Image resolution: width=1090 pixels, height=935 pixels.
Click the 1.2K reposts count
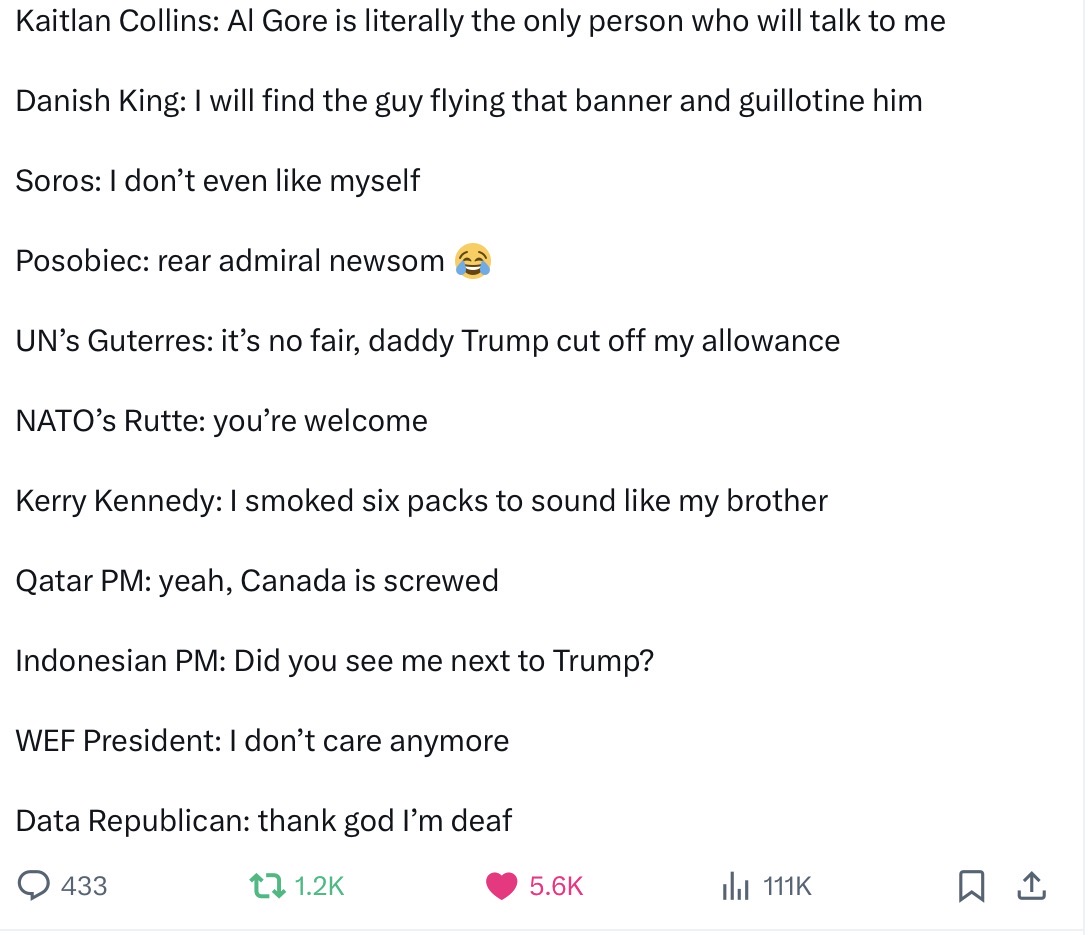pos(320,886)
